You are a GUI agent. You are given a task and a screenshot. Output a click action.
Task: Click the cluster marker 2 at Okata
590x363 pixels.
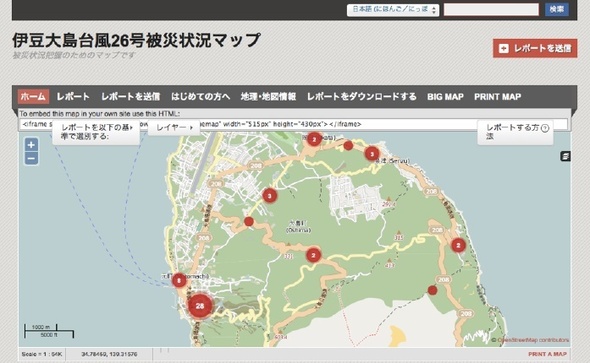tap(314, 140)
